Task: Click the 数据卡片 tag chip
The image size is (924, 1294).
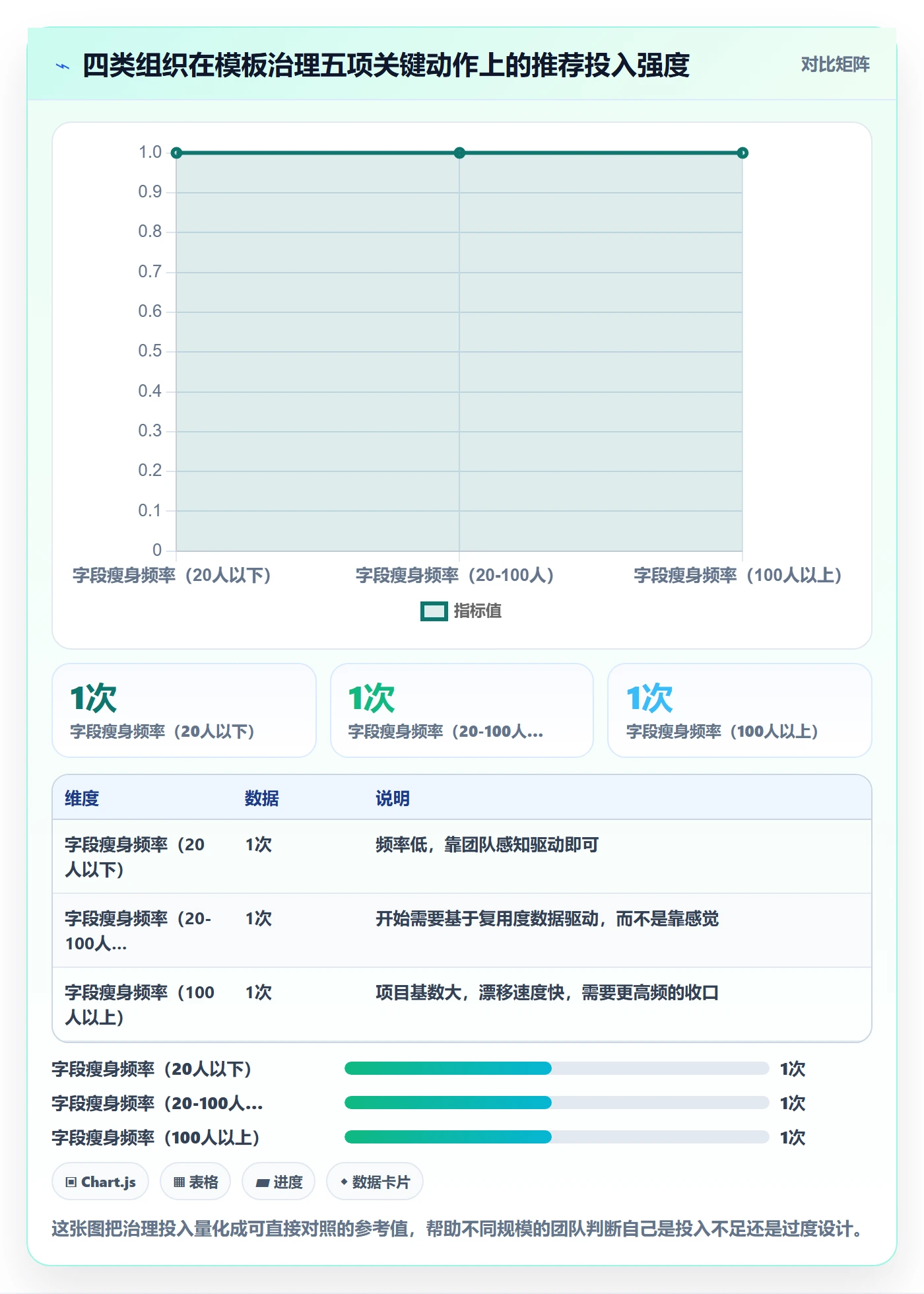Action: [375, 1182]
